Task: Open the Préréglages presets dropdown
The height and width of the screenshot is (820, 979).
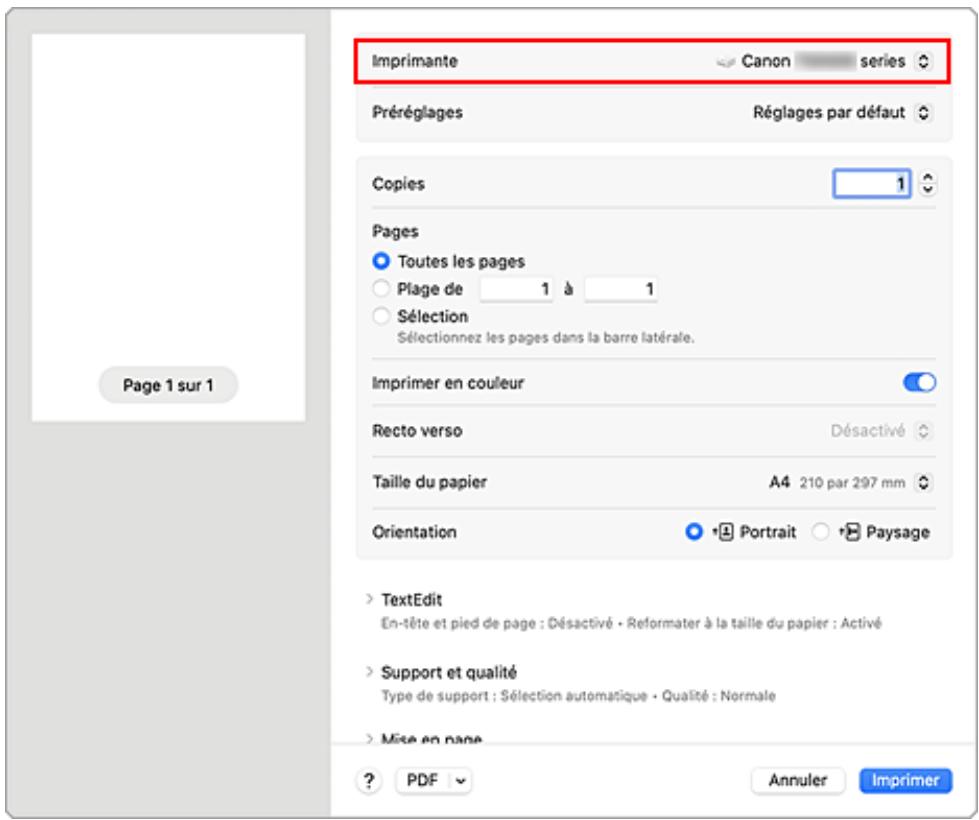Action: tap(921, 113)
